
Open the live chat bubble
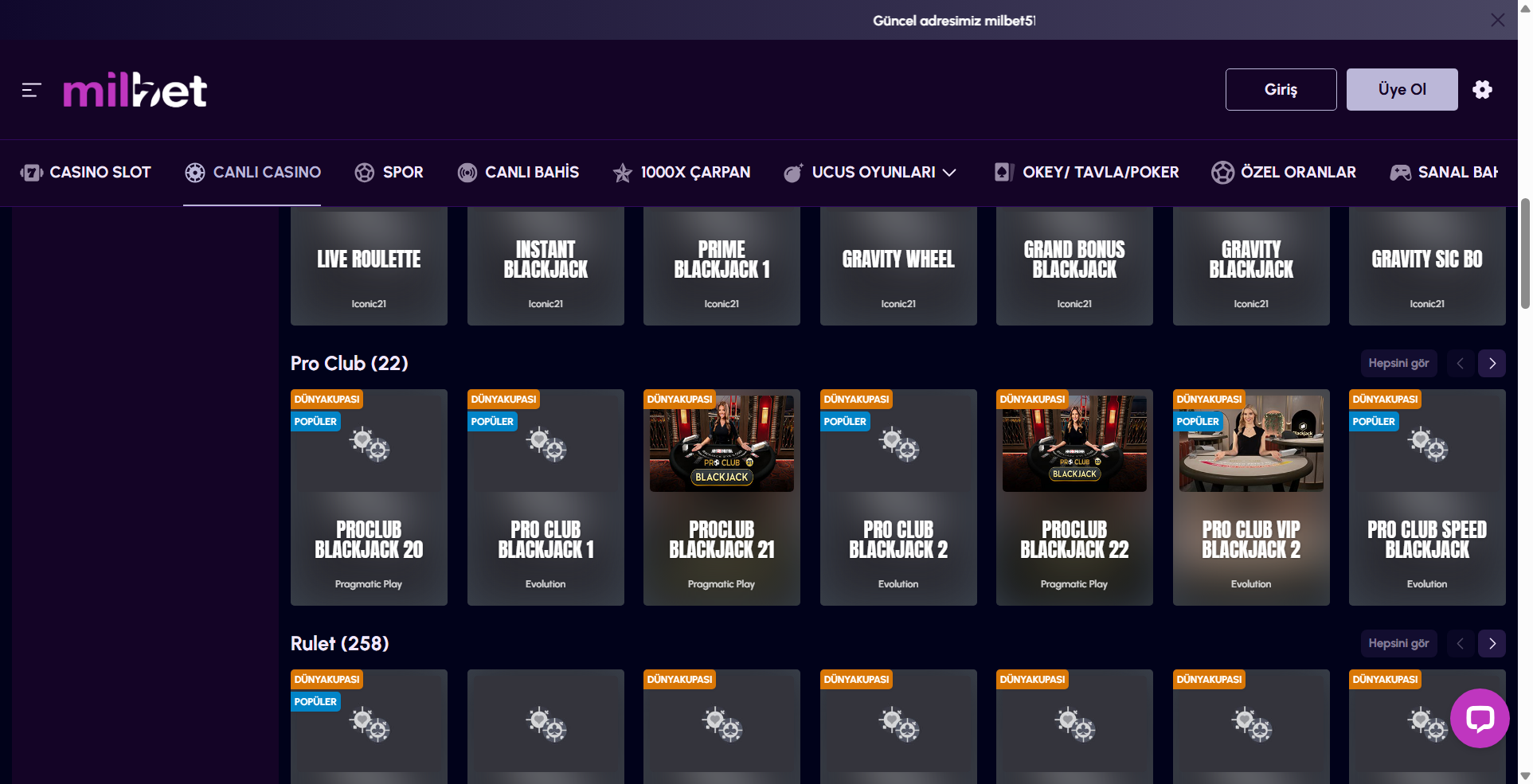[1480, 718]
